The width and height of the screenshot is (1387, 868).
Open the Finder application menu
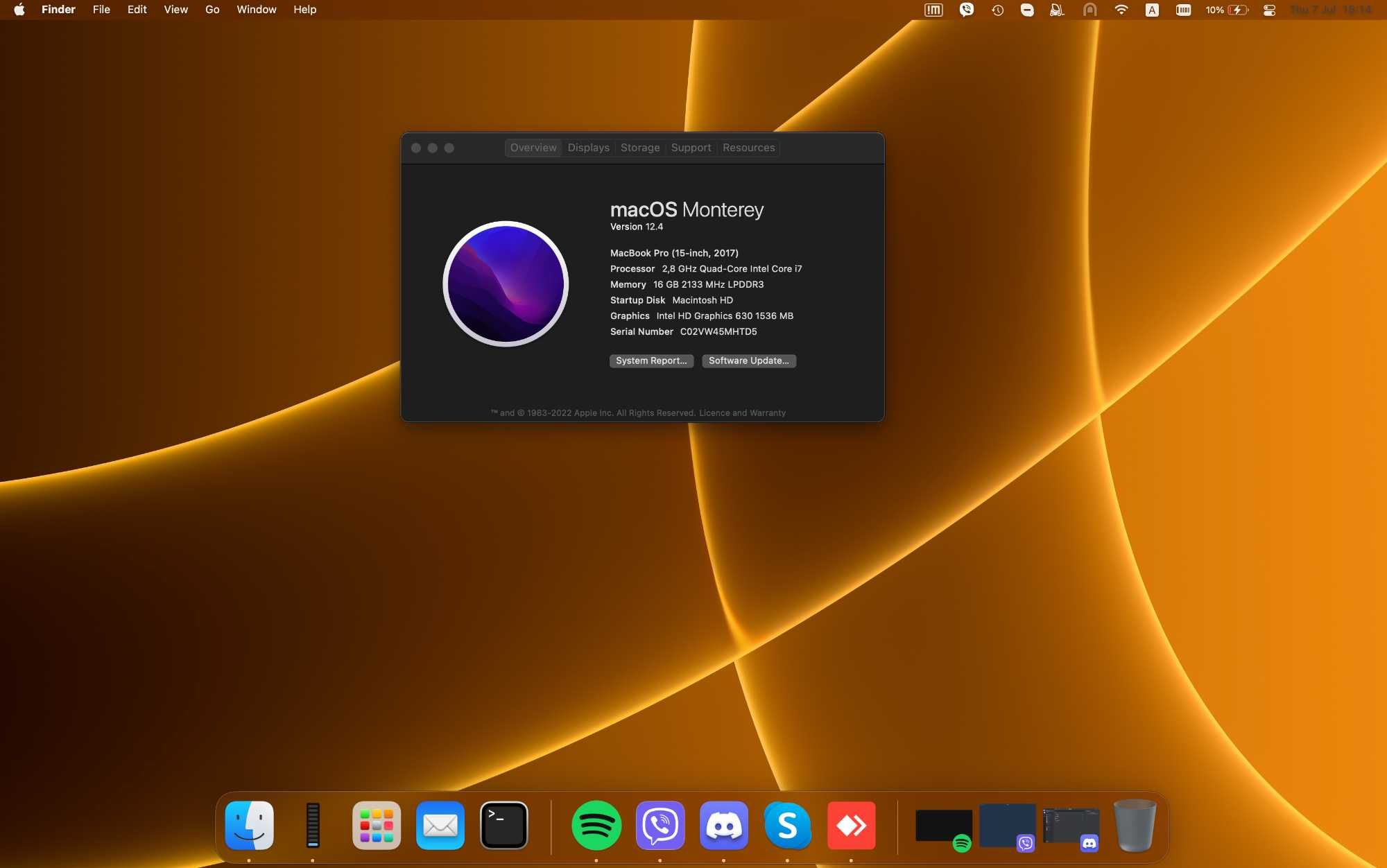[58, 10]
